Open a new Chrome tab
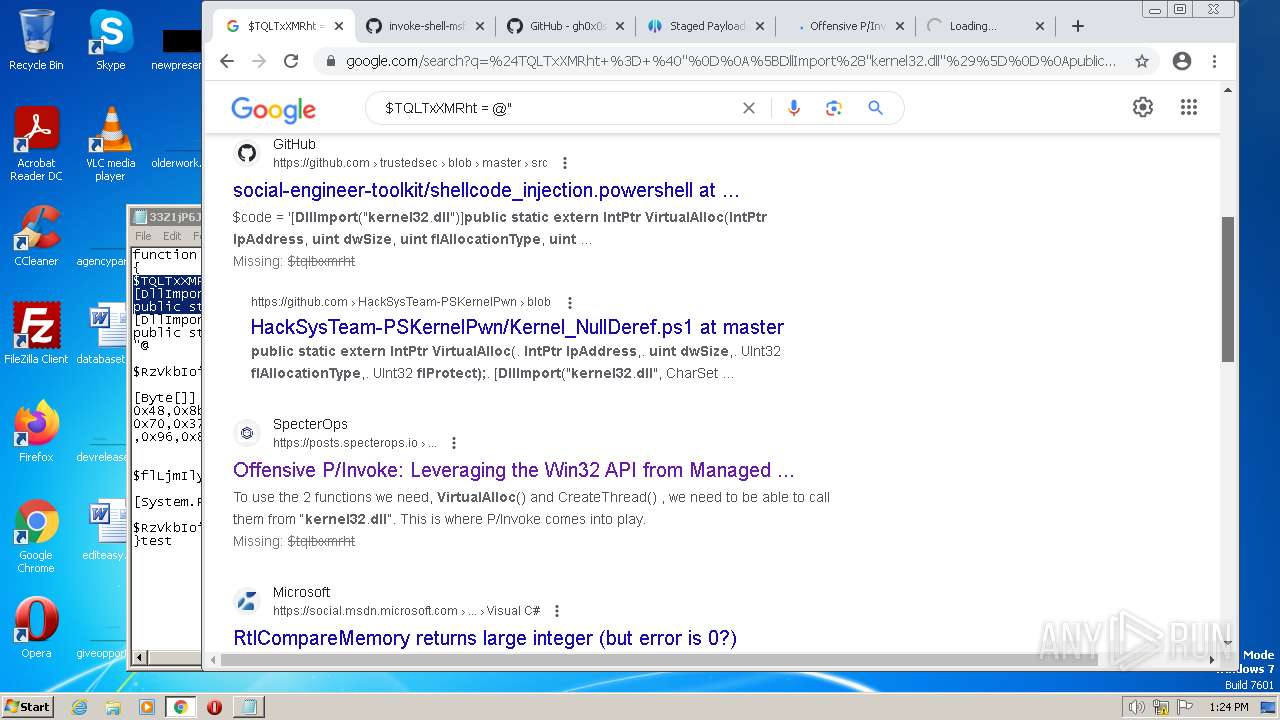This screenshot has width=1280, height=720. click(x=1077, y=26)
